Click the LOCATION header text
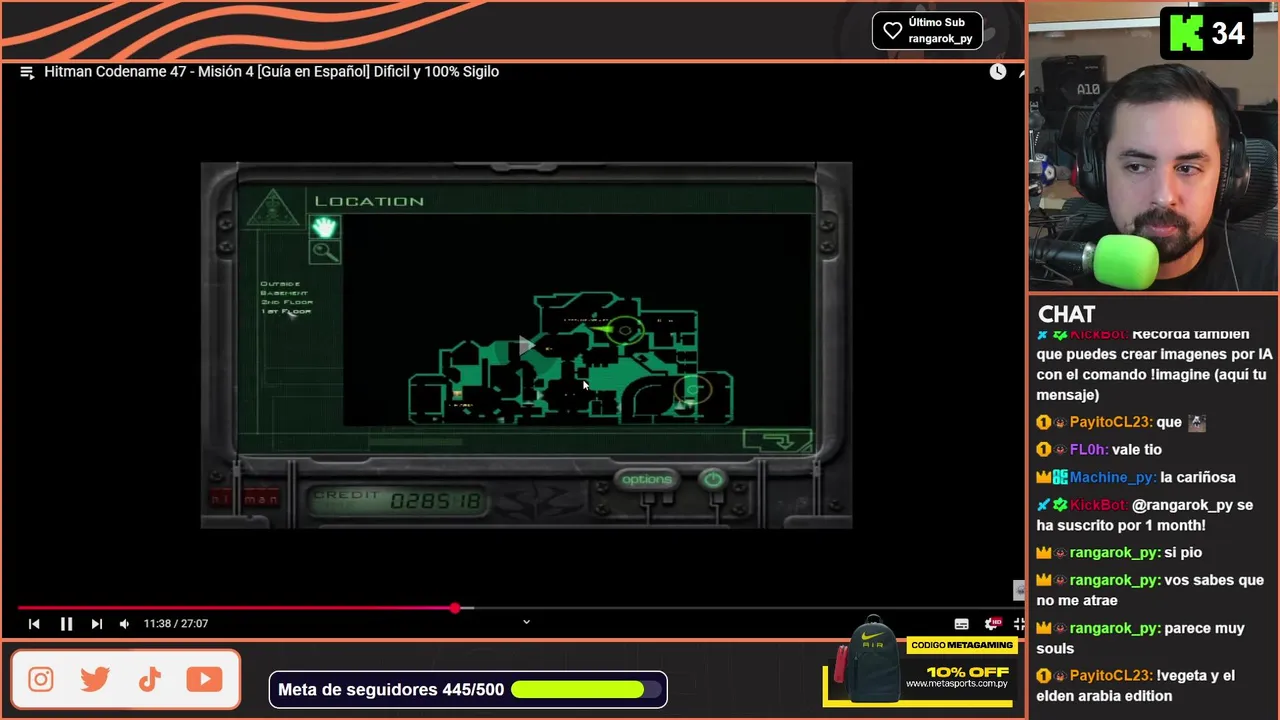 [369, 201]
